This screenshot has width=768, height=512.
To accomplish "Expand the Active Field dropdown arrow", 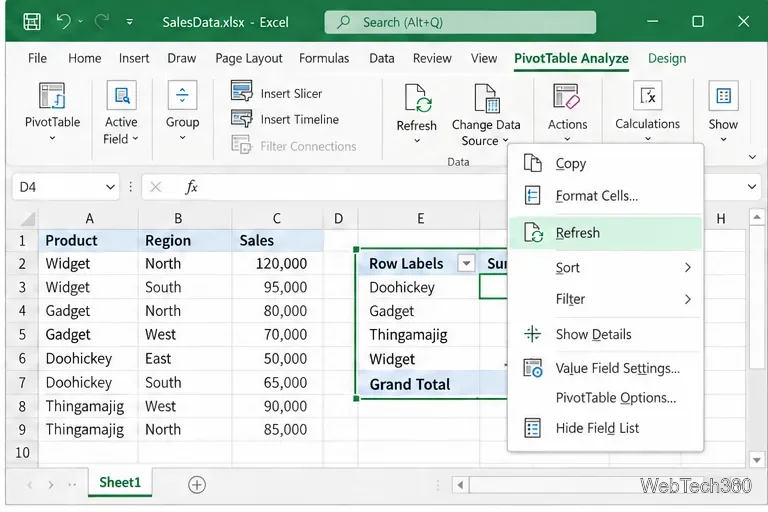I will coord(135,139).
